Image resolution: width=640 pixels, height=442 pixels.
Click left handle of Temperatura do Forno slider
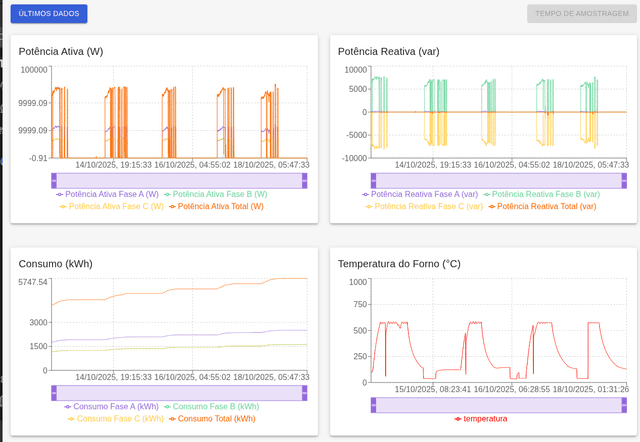click(373, 405)
